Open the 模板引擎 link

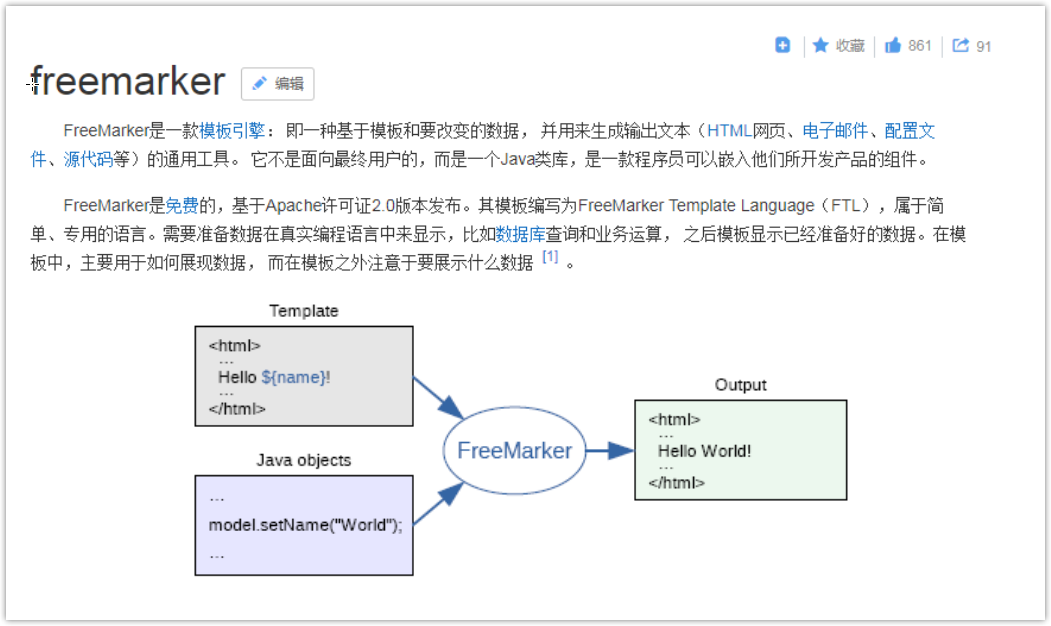coord(232,131)
